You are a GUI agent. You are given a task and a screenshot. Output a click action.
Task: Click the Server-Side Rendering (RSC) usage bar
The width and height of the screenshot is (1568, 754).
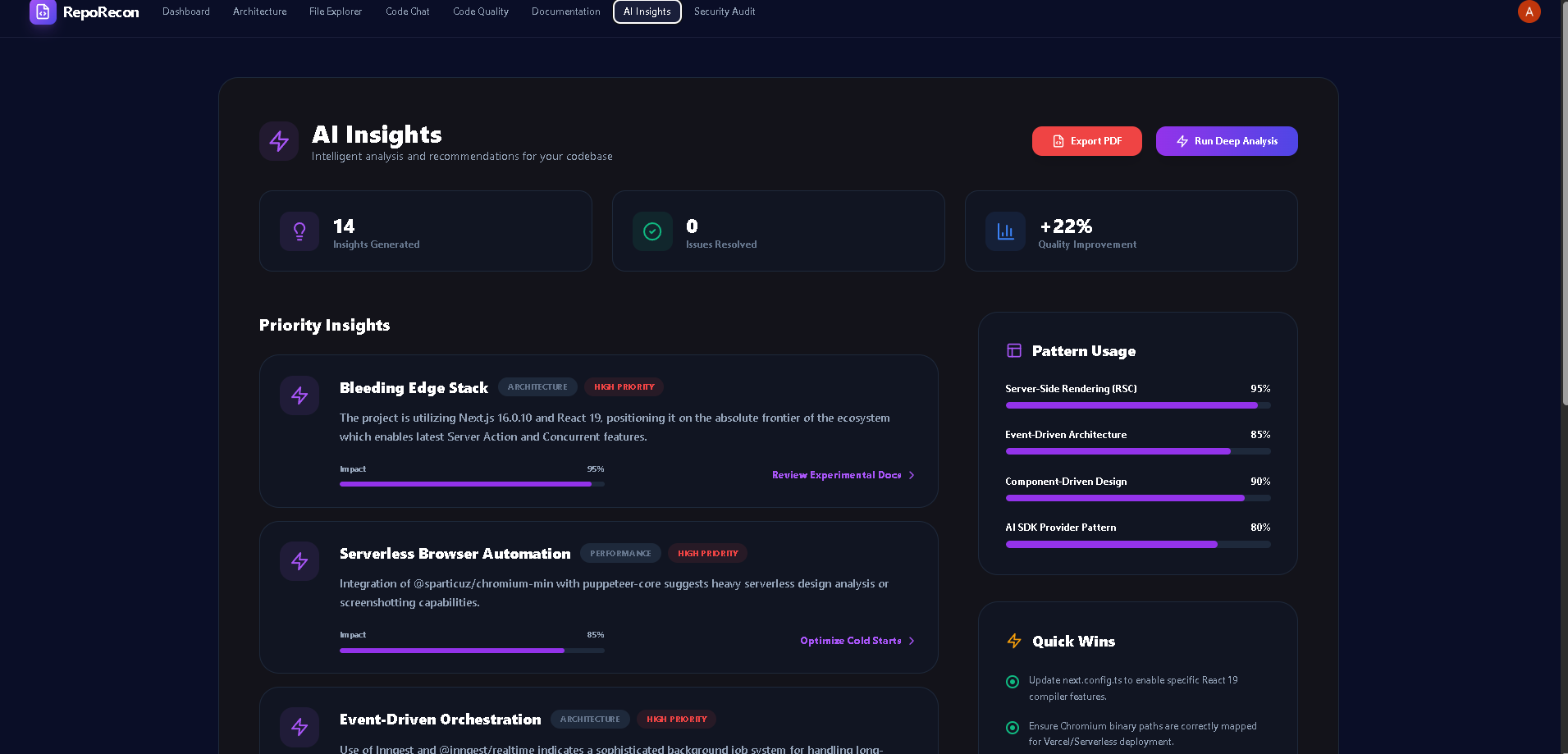click(1138, 405)
